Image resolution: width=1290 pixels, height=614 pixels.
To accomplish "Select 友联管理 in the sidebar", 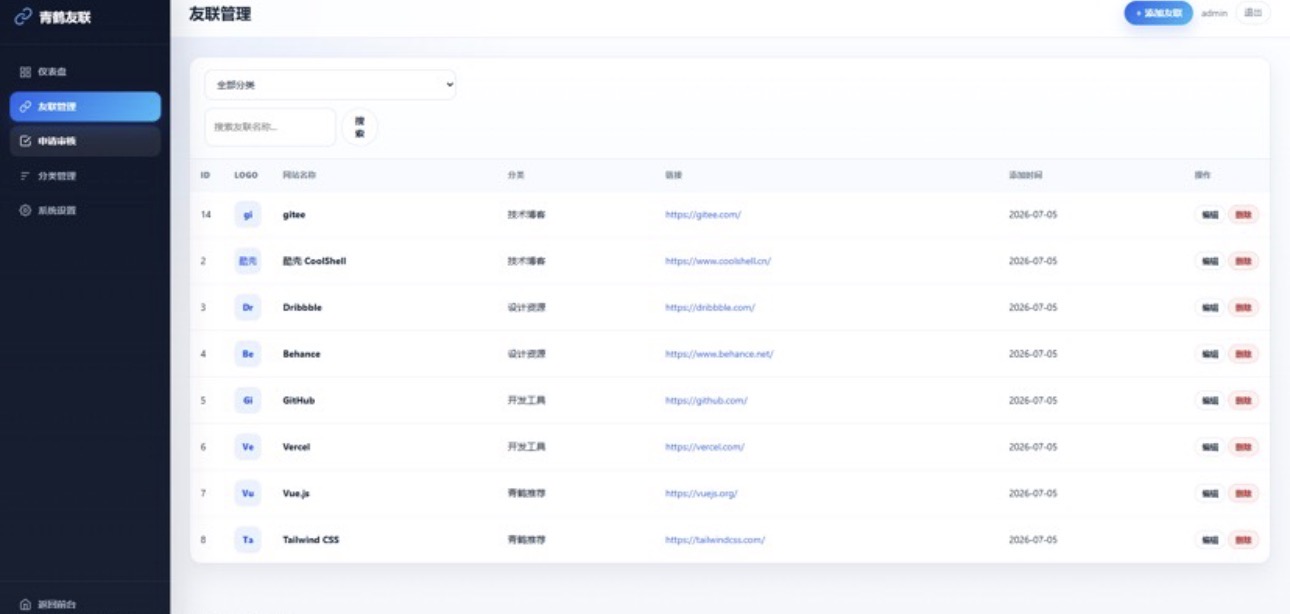I will click(x=85, y=107).
